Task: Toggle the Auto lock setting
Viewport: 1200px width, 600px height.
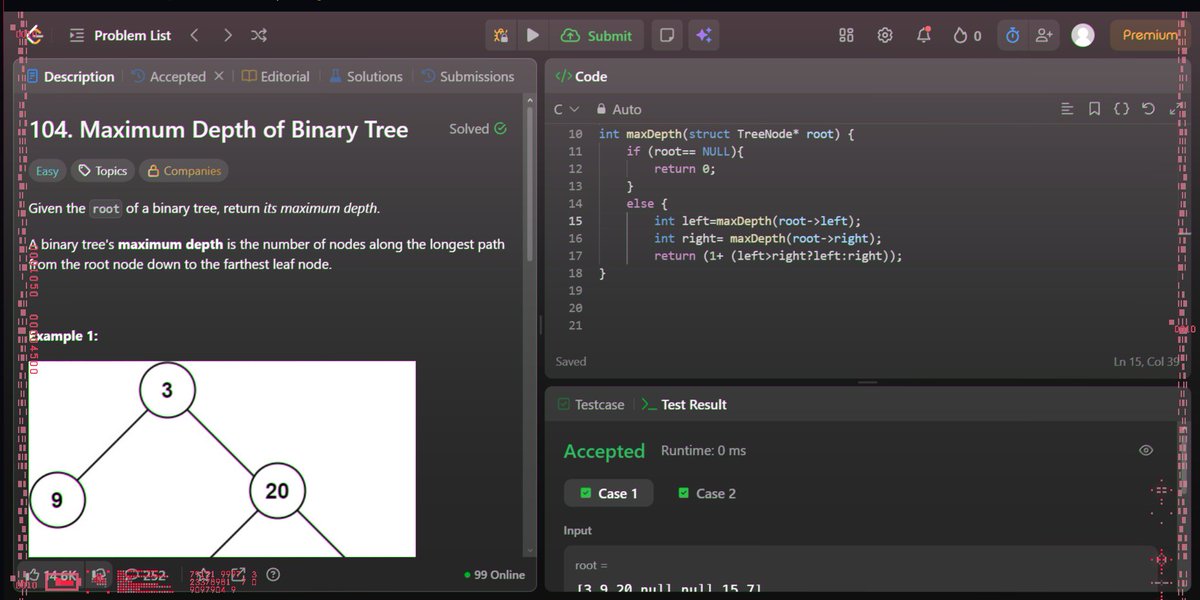Action: (619, 109)
